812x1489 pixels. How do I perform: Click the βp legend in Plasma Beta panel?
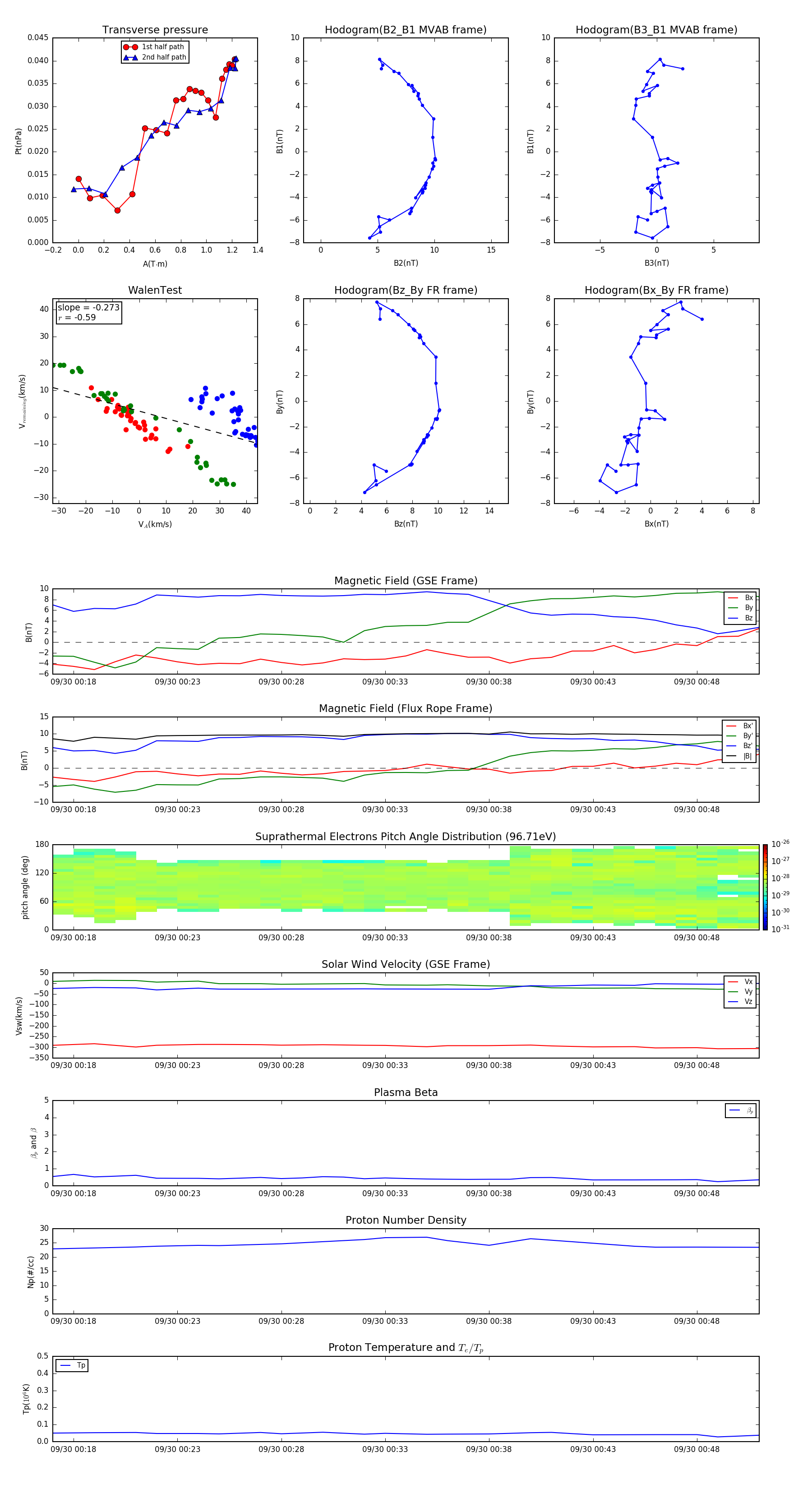[741, 1110]
